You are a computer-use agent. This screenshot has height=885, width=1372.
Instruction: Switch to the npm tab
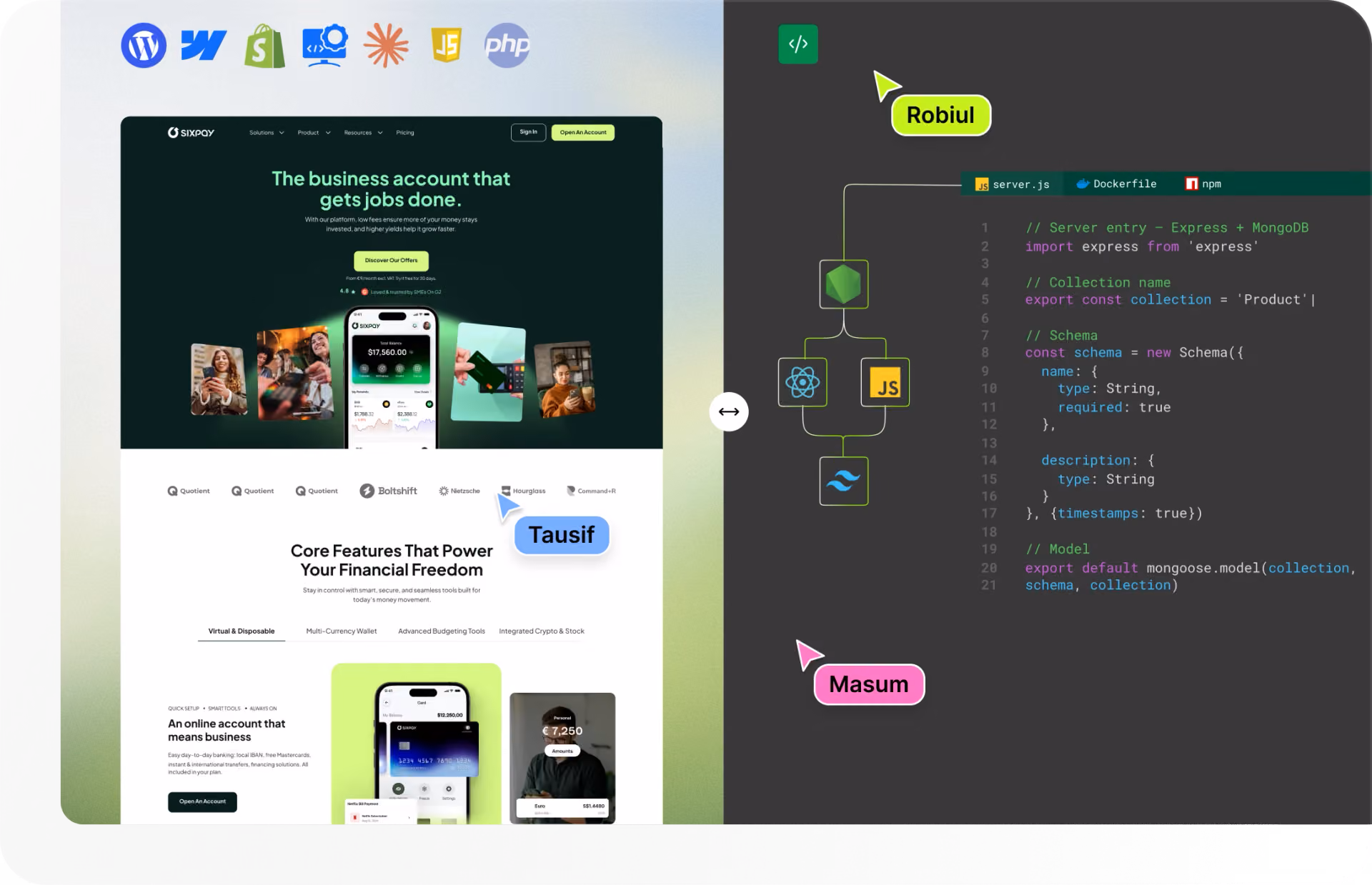click(x=1203, y=184)
